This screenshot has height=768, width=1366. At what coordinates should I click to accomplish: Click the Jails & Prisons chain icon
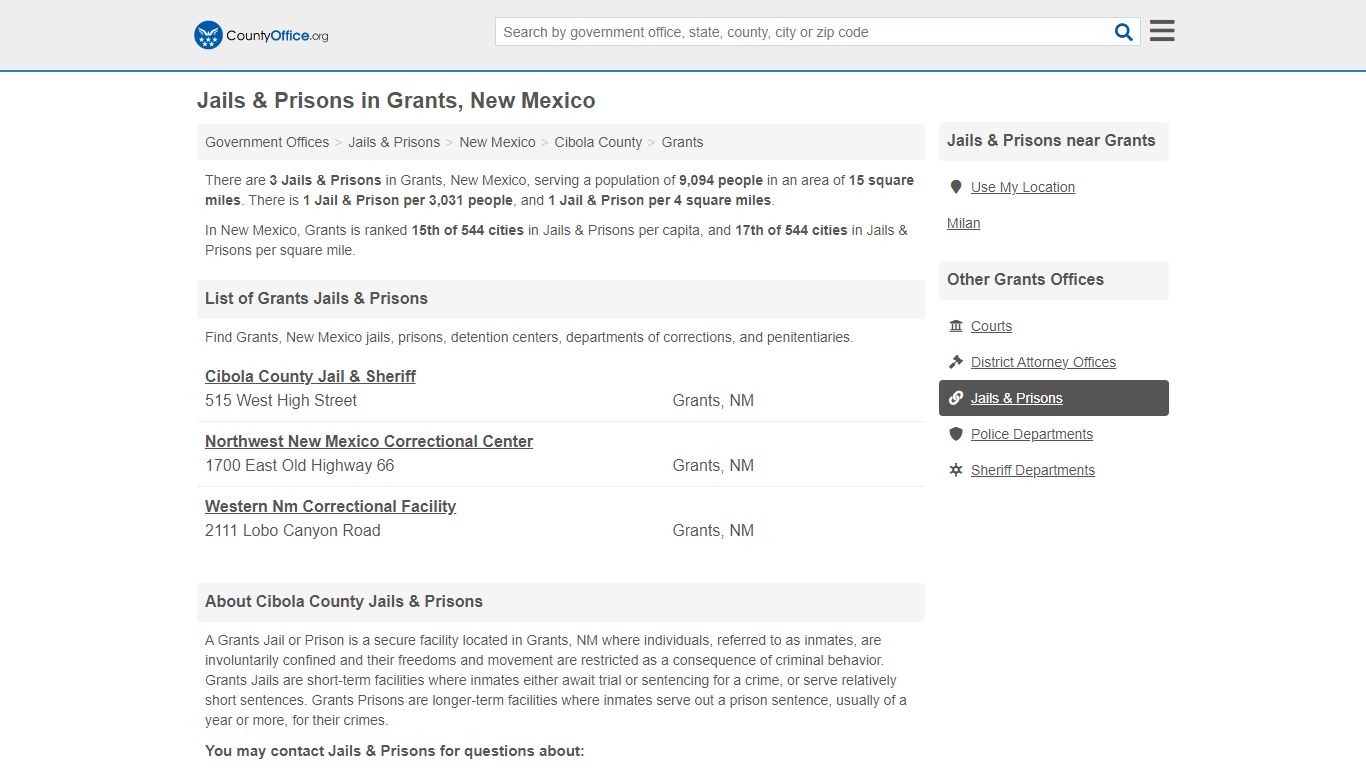pos(956,398)
